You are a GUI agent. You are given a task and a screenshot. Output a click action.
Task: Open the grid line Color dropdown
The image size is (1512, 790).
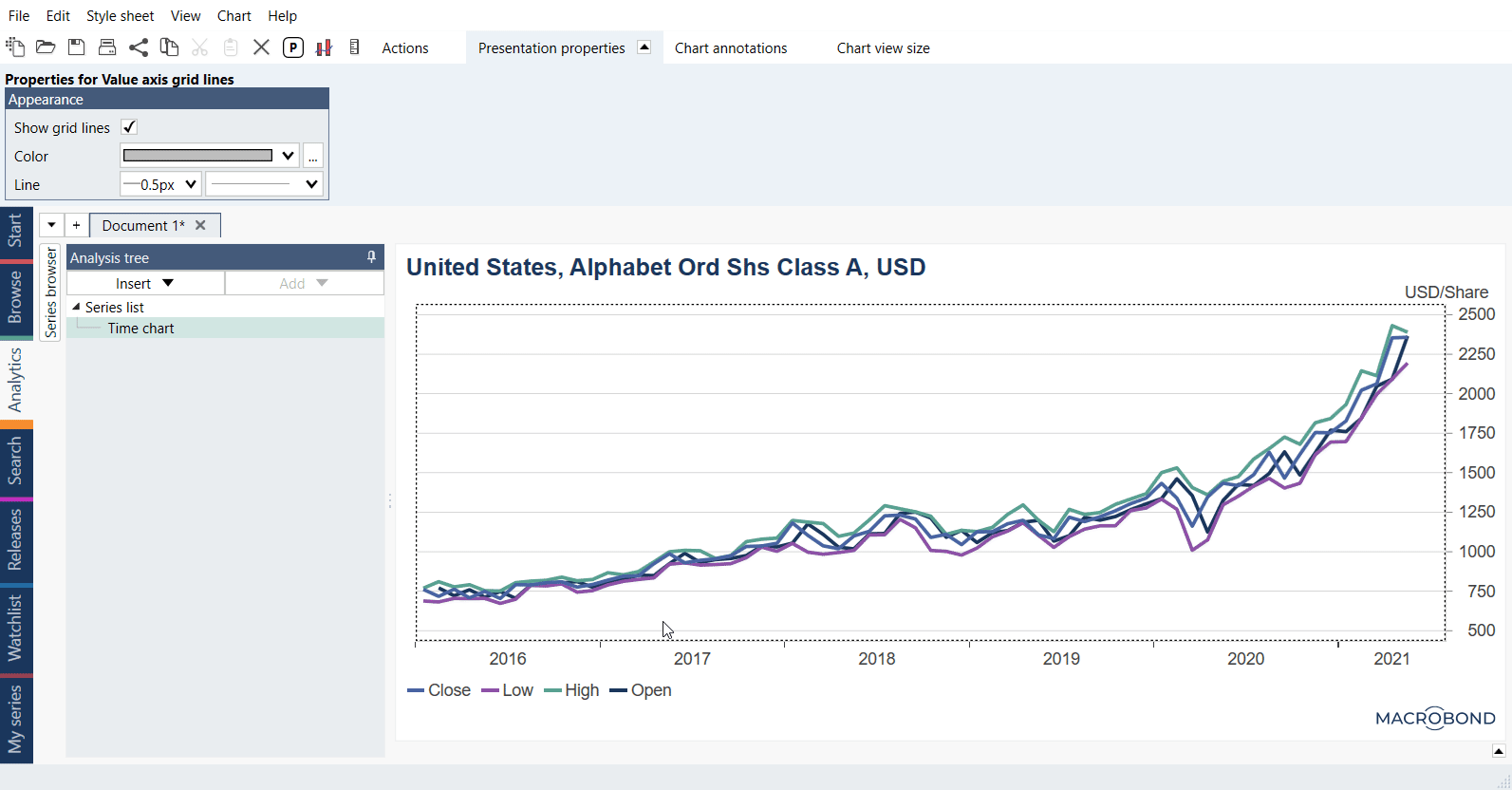pyautogui.click(x=210, y=156)
